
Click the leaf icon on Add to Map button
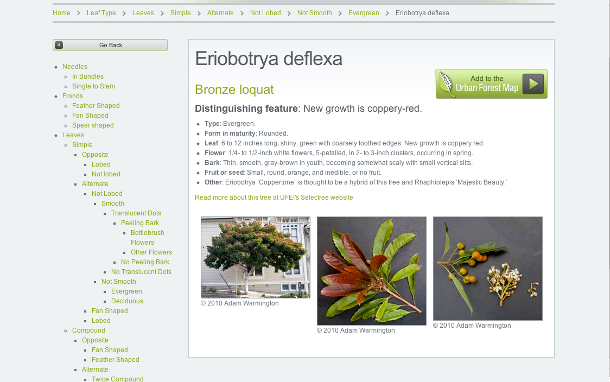(x=445, y=83)
